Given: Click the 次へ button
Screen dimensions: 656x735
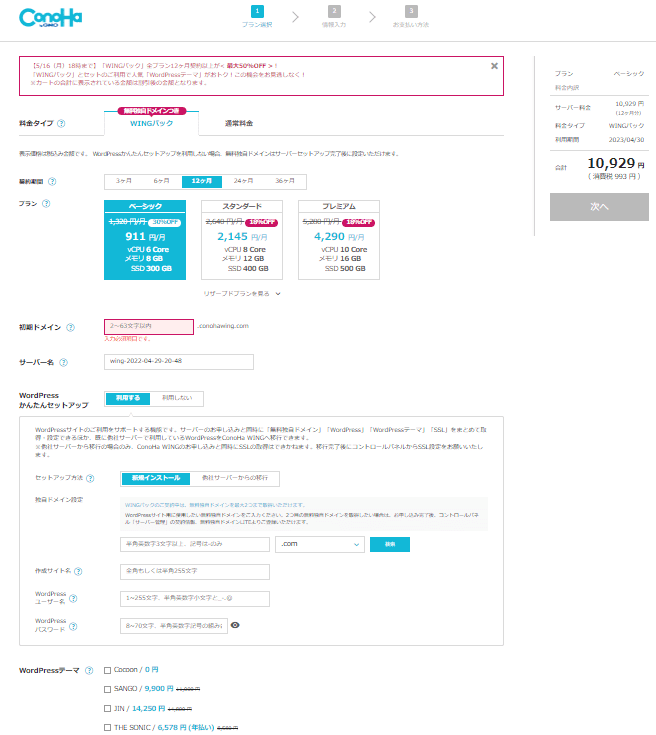Looking at the screenshot, I should pos(599,207).
